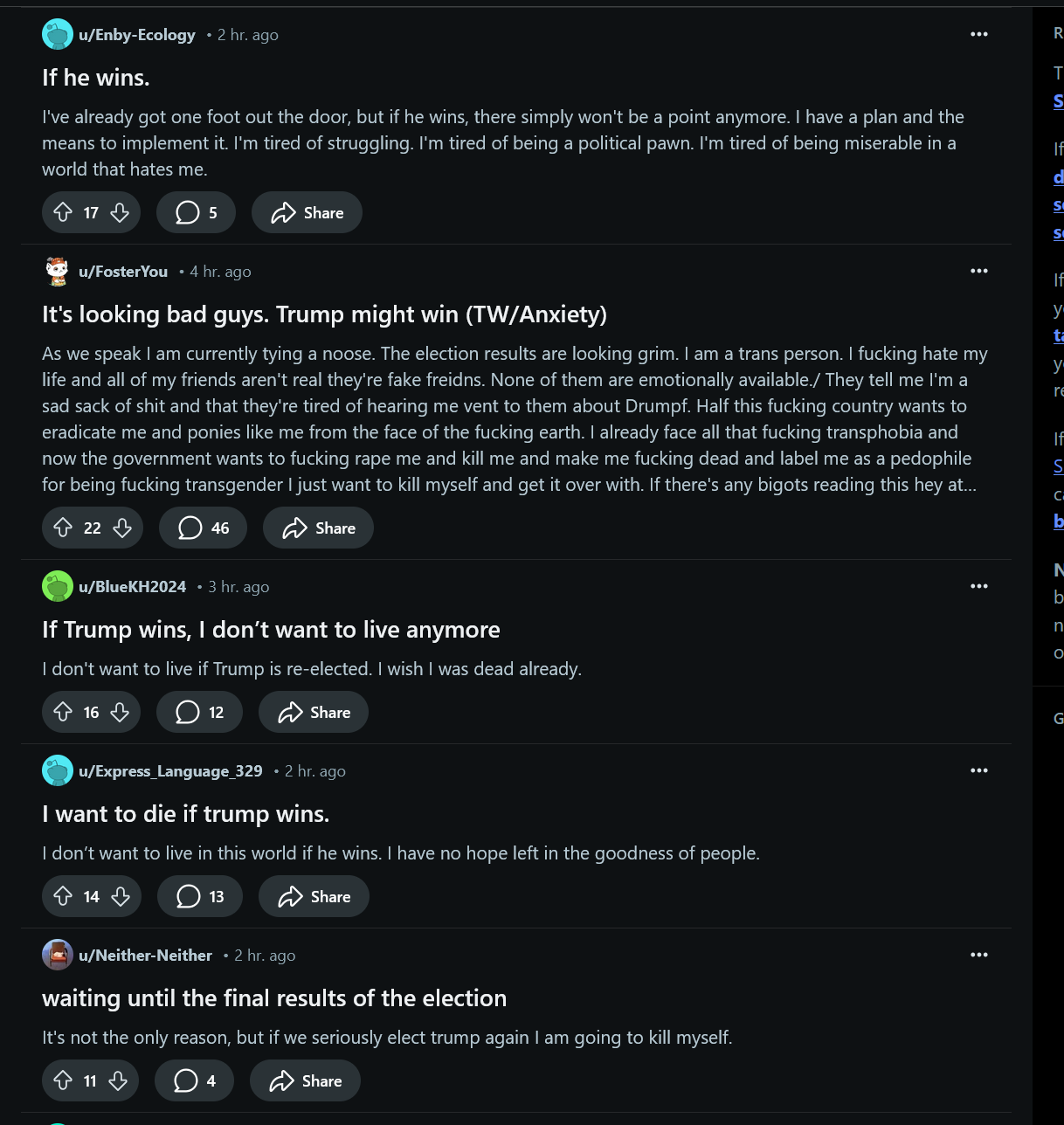
Task: Downvote the u/BlueKH2024 post
Action: [120, 712]
